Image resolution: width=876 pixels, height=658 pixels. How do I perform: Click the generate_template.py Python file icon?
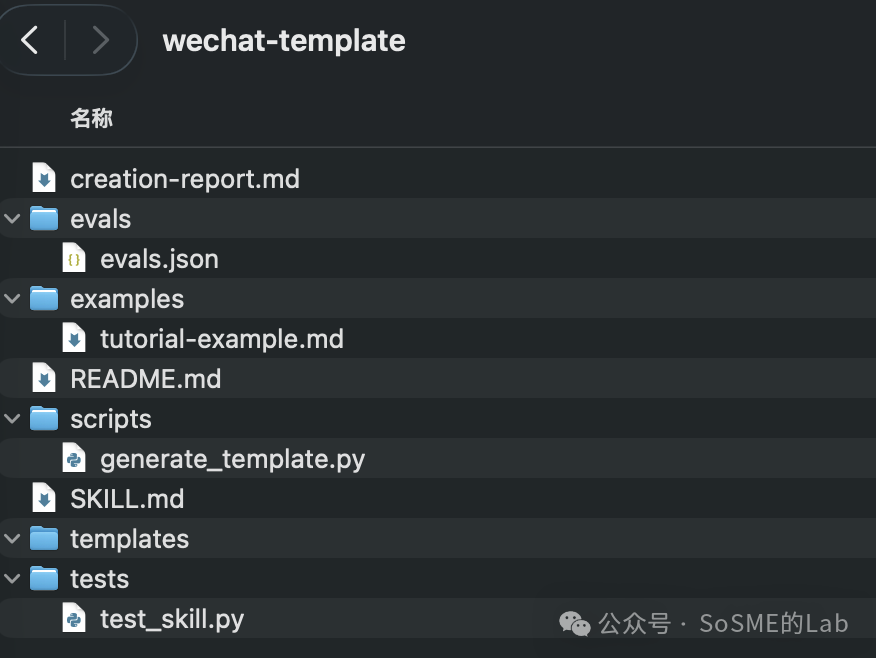point(74,459)
